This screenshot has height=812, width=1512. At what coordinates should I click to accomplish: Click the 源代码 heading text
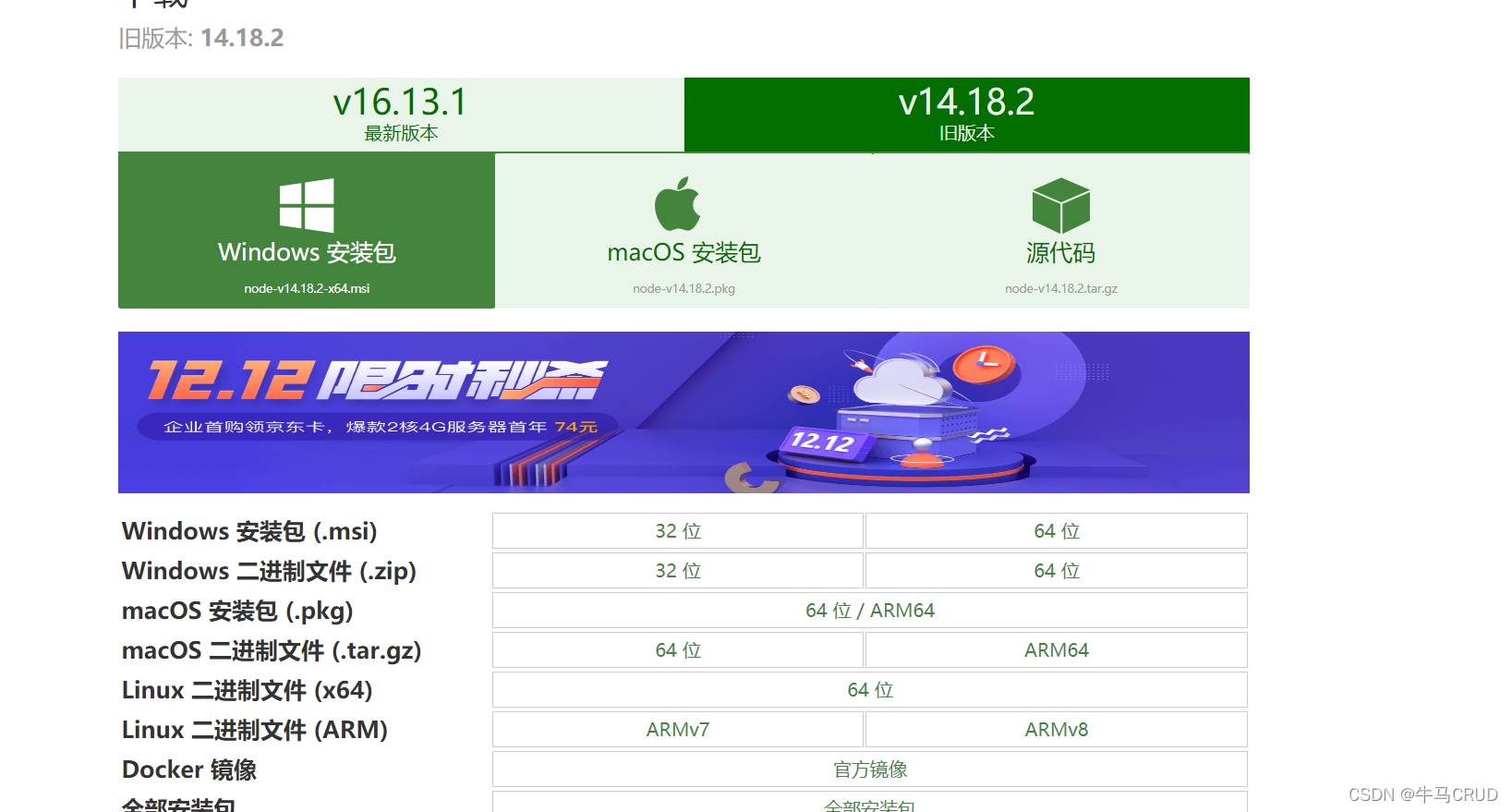pyautogui.click(x=1061, y=252)
